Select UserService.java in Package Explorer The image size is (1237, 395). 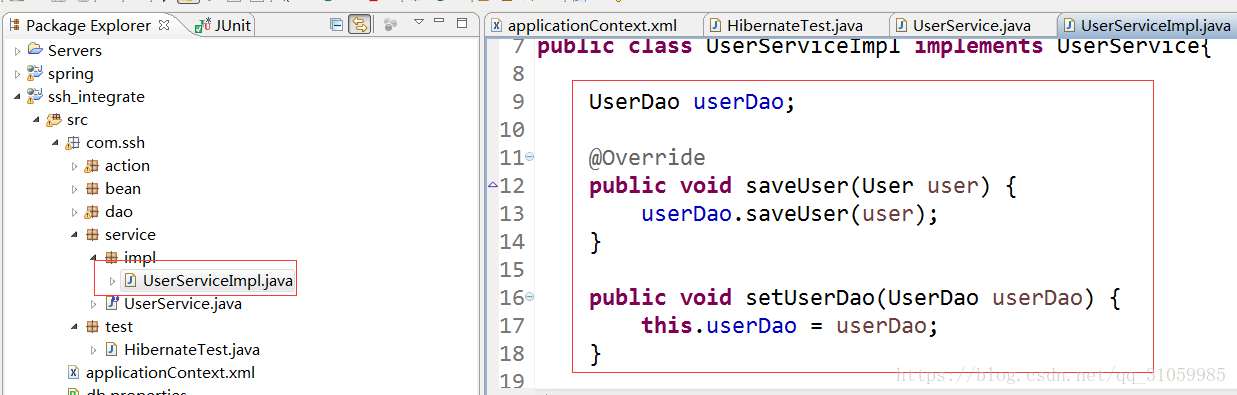tap(183, 304)
